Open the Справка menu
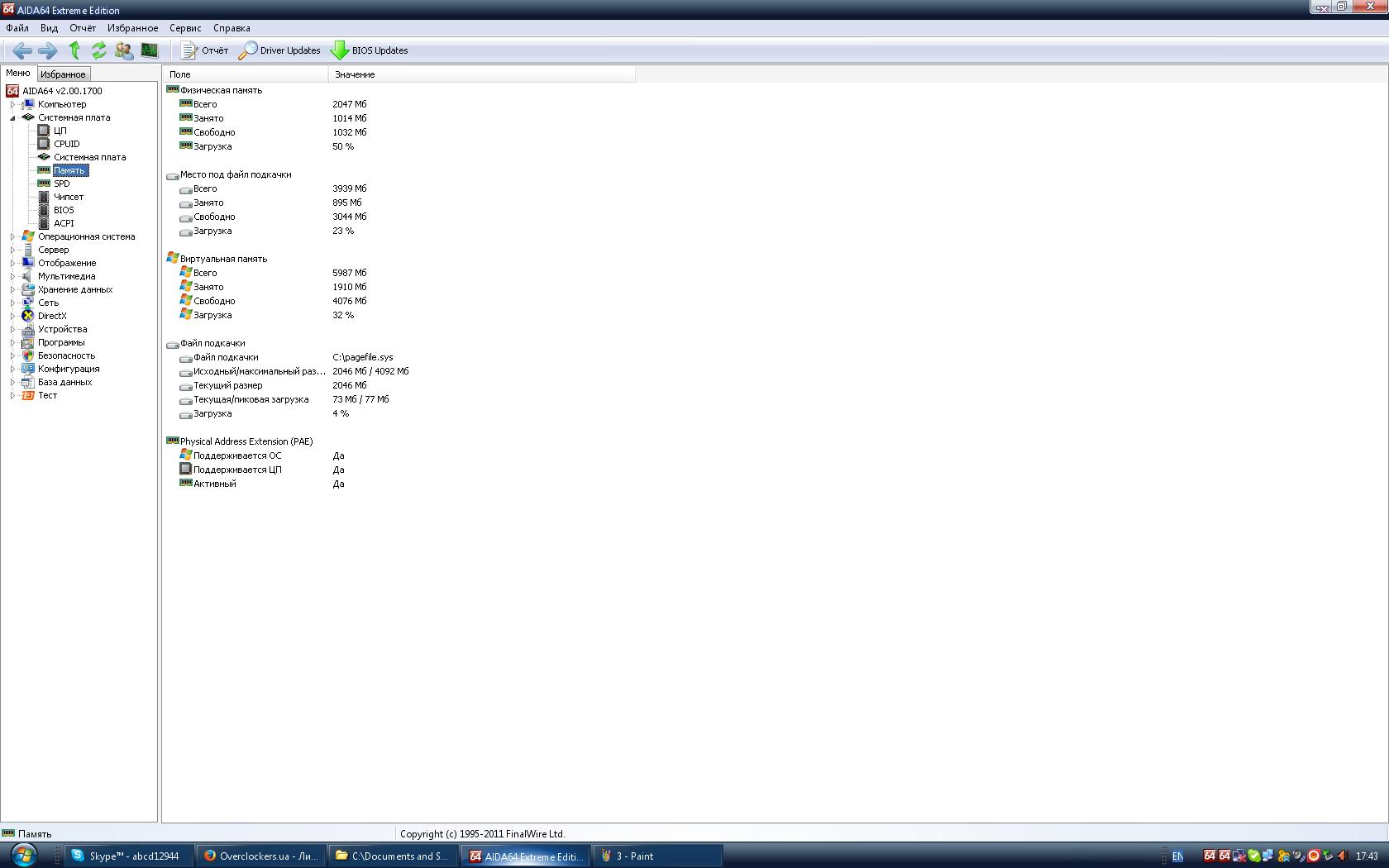 click(231, 28)
